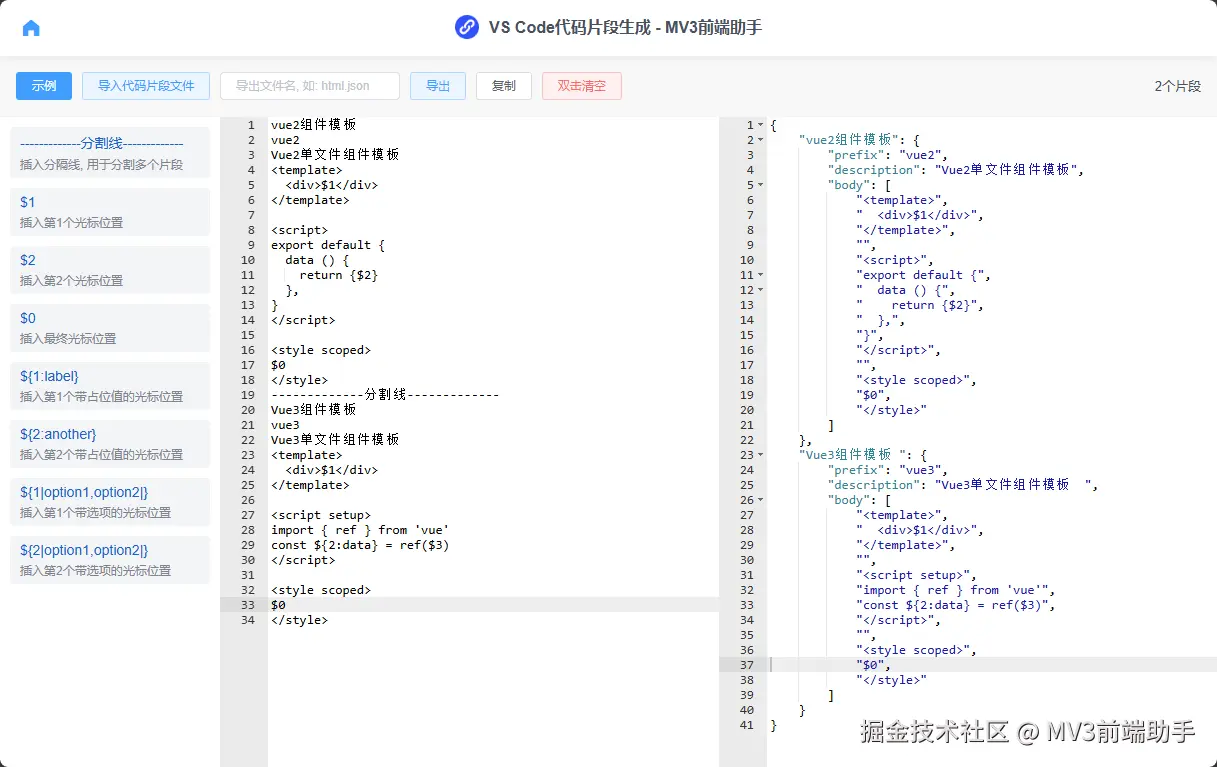Click source line 21 "vue3"
Viewport: 1217px width, 767px height.
[285, 425]
